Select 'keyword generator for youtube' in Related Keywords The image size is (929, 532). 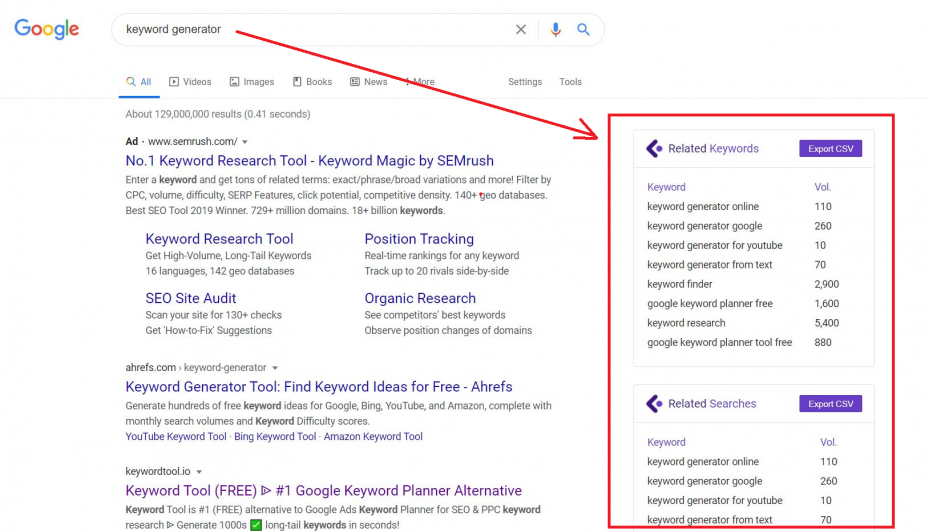click(x=715, y=245)
